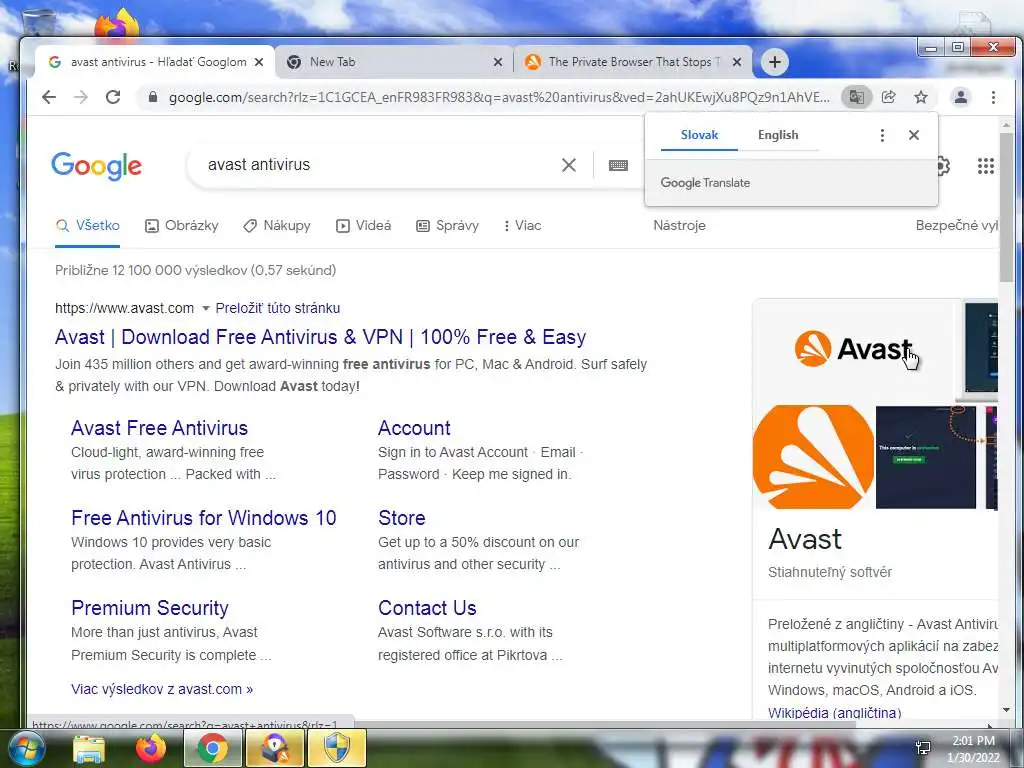Open translate popup options menu
The height and width of the screenshot is (768, 1024).
882,135
